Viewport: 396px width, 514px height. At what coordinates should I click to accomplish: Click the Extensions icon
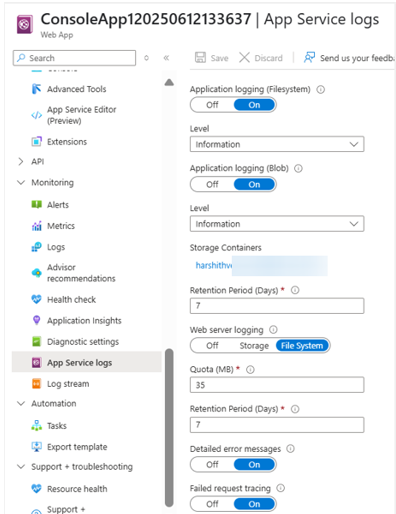click(x=36, y=141)
